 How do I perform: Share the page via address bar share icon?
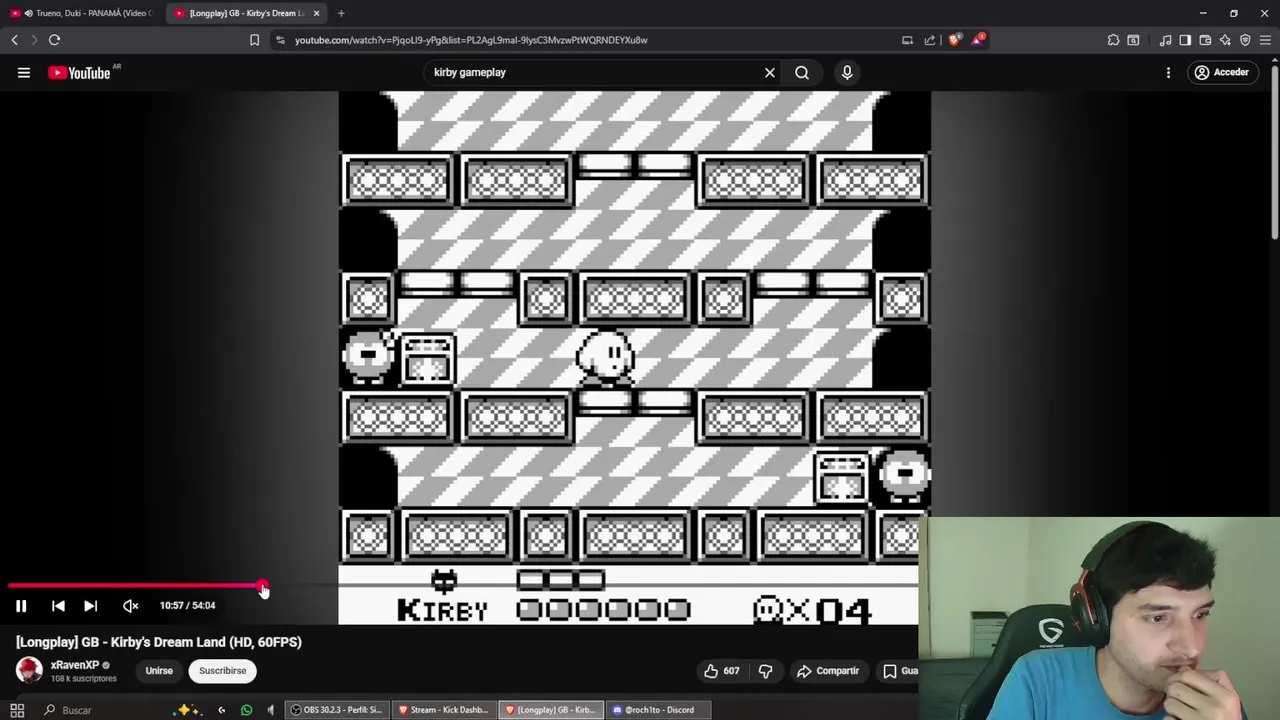click(x=930, y=40)
